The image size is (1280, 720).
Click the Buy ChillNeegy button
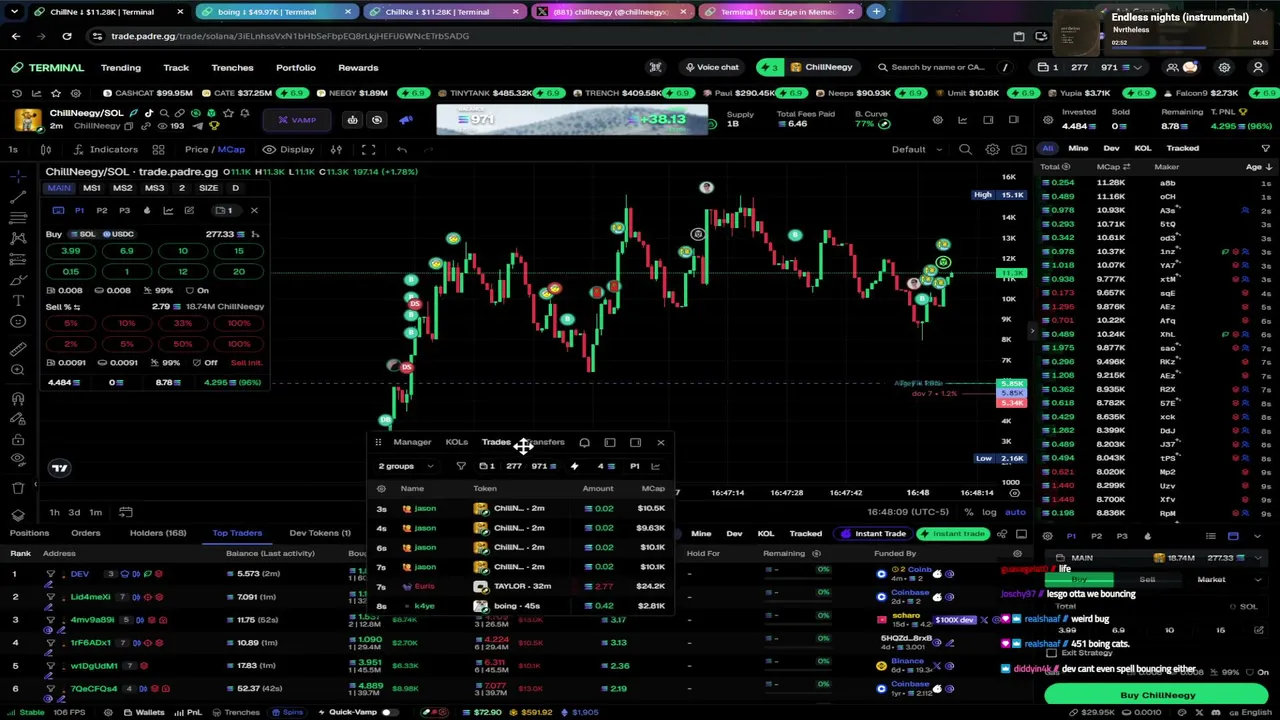tap(1157, 695)
